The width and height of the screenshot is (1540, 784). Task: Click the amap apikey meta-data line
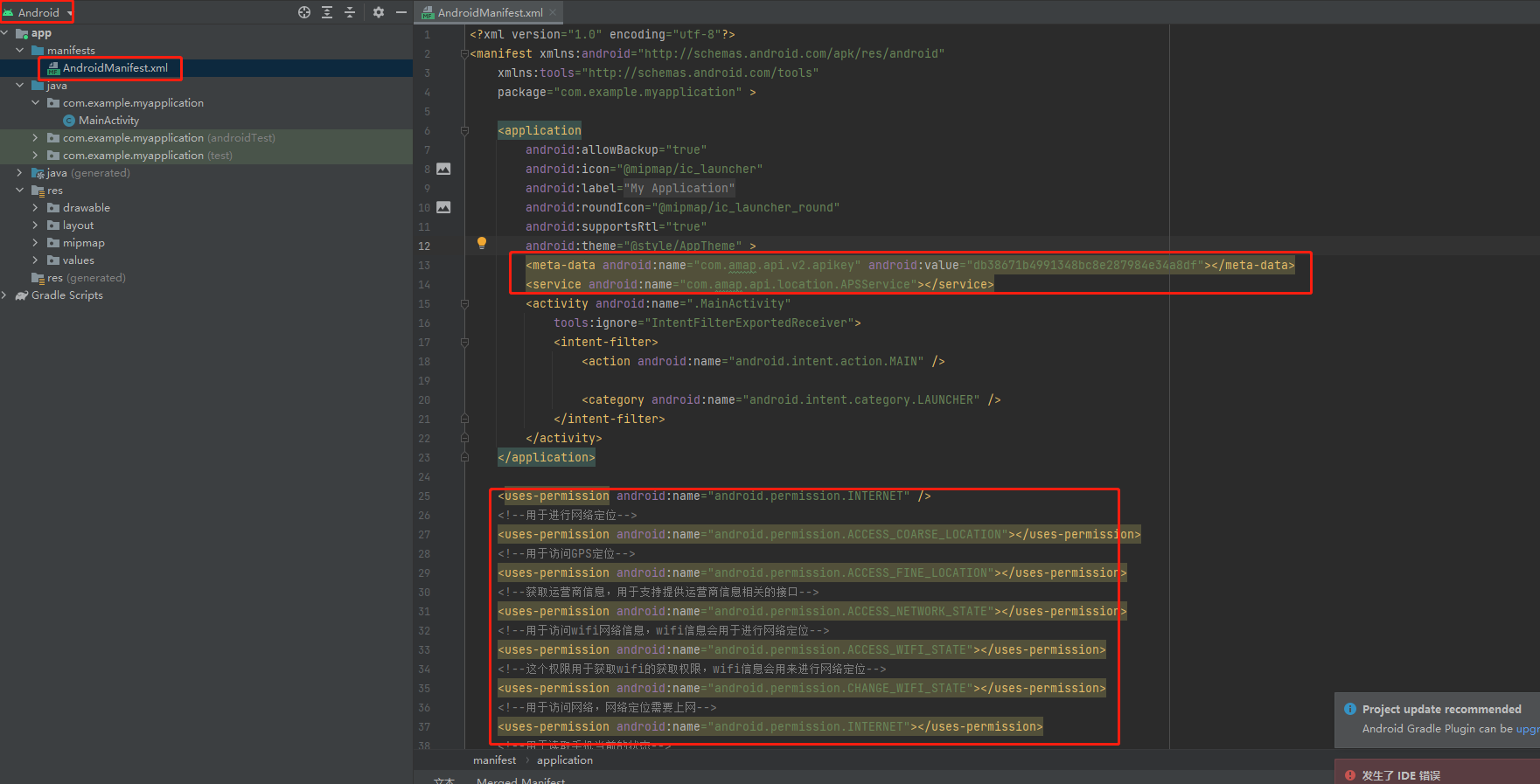tap(910, 266)
